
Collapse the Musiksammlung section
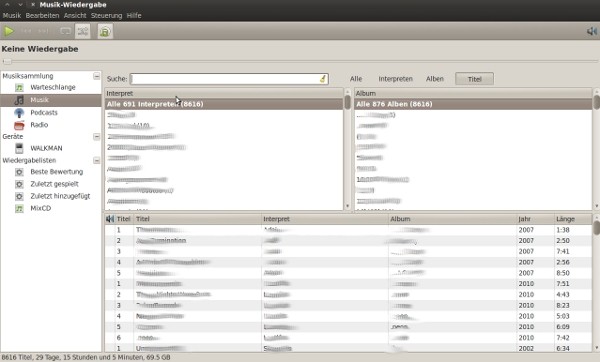tap(96, 76)
